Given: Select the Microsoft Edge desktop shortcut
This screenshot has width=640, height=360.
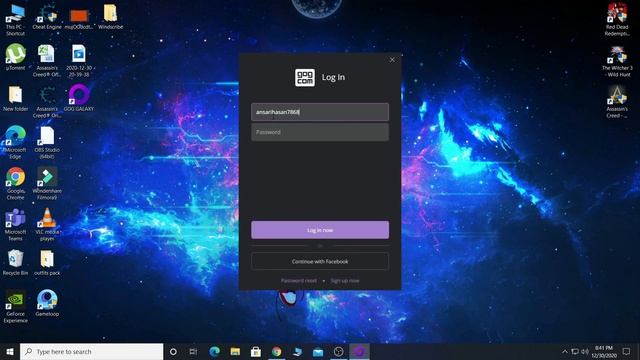Looking at the screenshot, I should coord(15,142).
